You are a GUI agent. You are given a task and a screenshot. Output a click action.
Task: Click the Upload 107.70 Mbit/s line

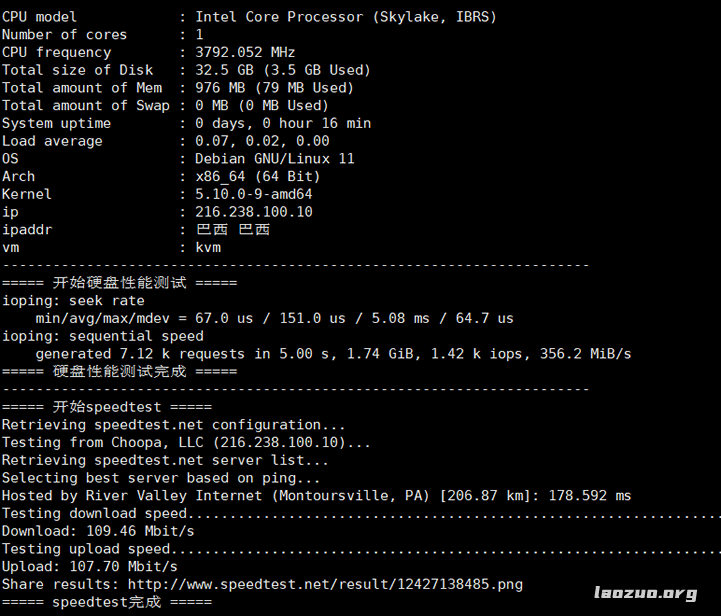click(90, 566)
